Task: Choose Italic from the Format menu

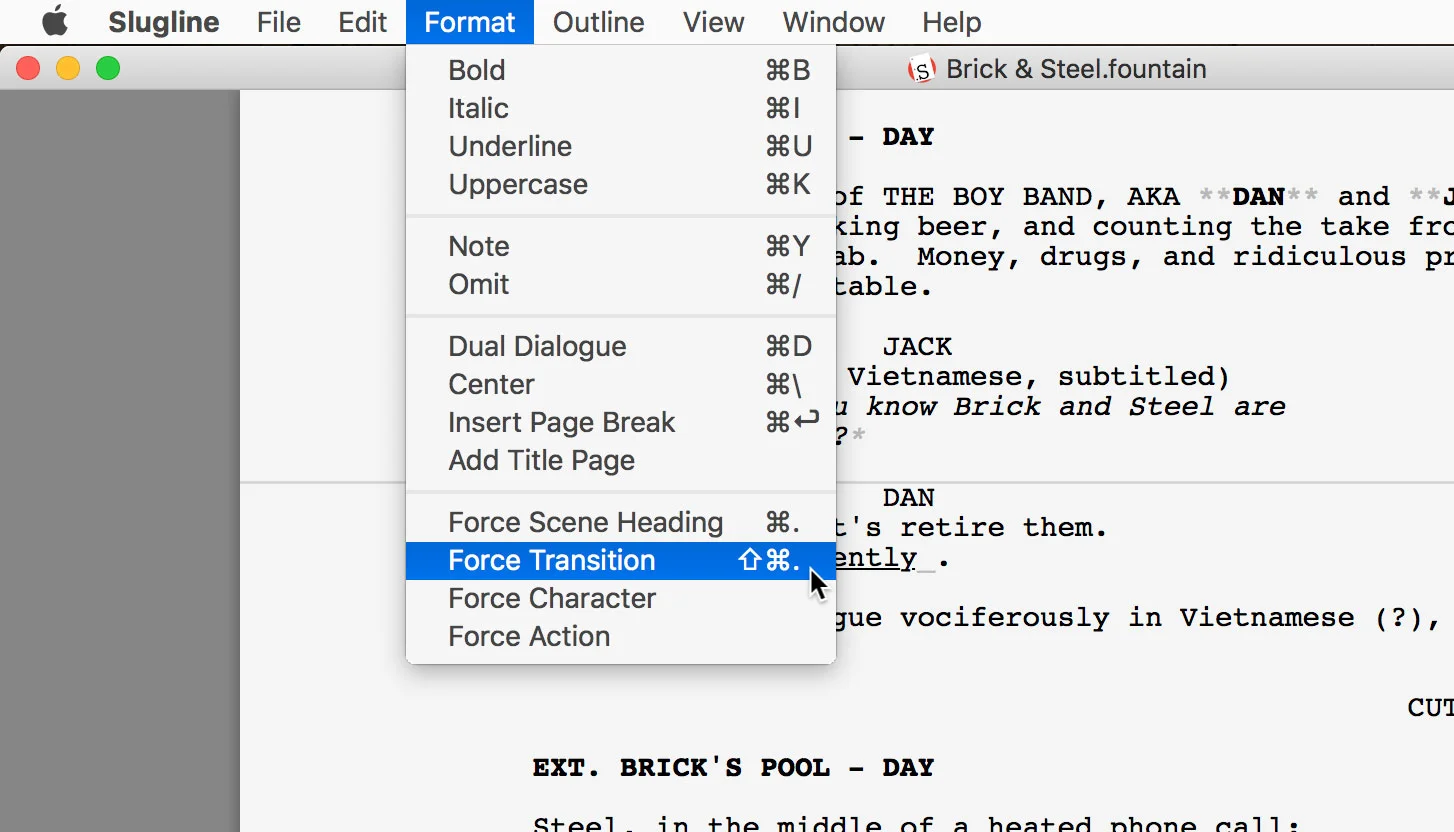Action: [621, 108]
